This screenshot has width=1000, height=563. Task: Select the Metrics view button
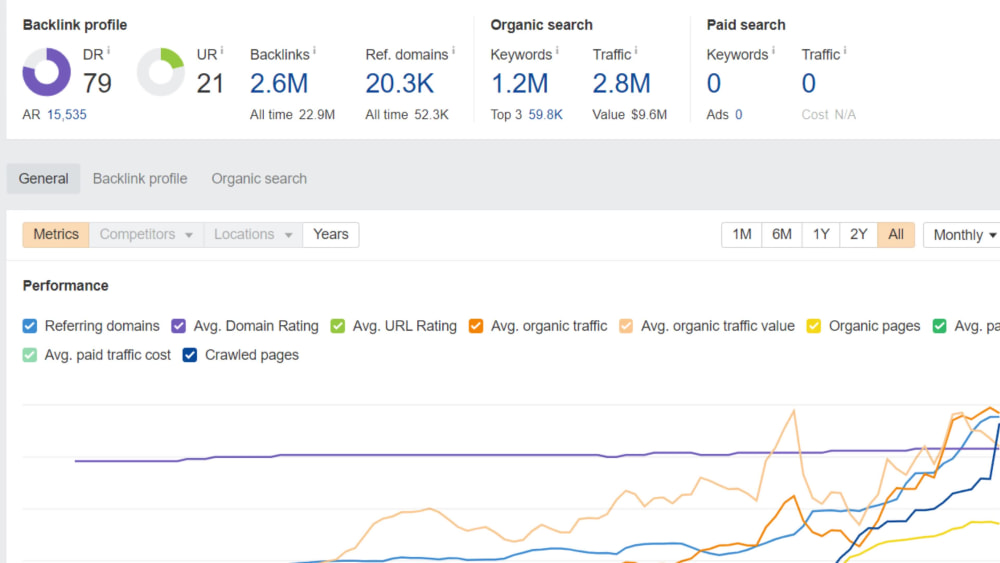(56, 235)
